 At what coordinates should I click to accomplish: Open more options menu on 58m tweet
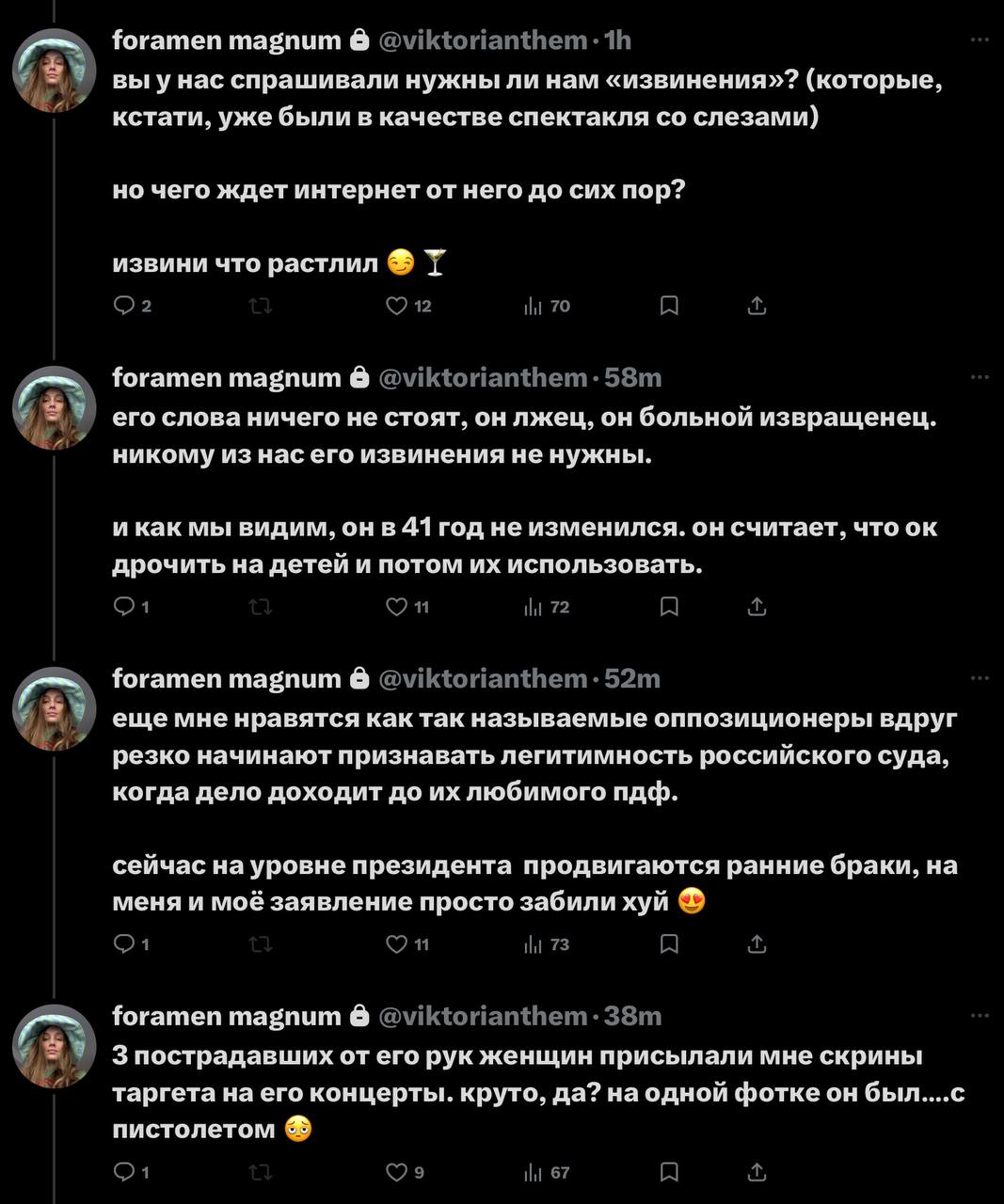pos(979,377)
